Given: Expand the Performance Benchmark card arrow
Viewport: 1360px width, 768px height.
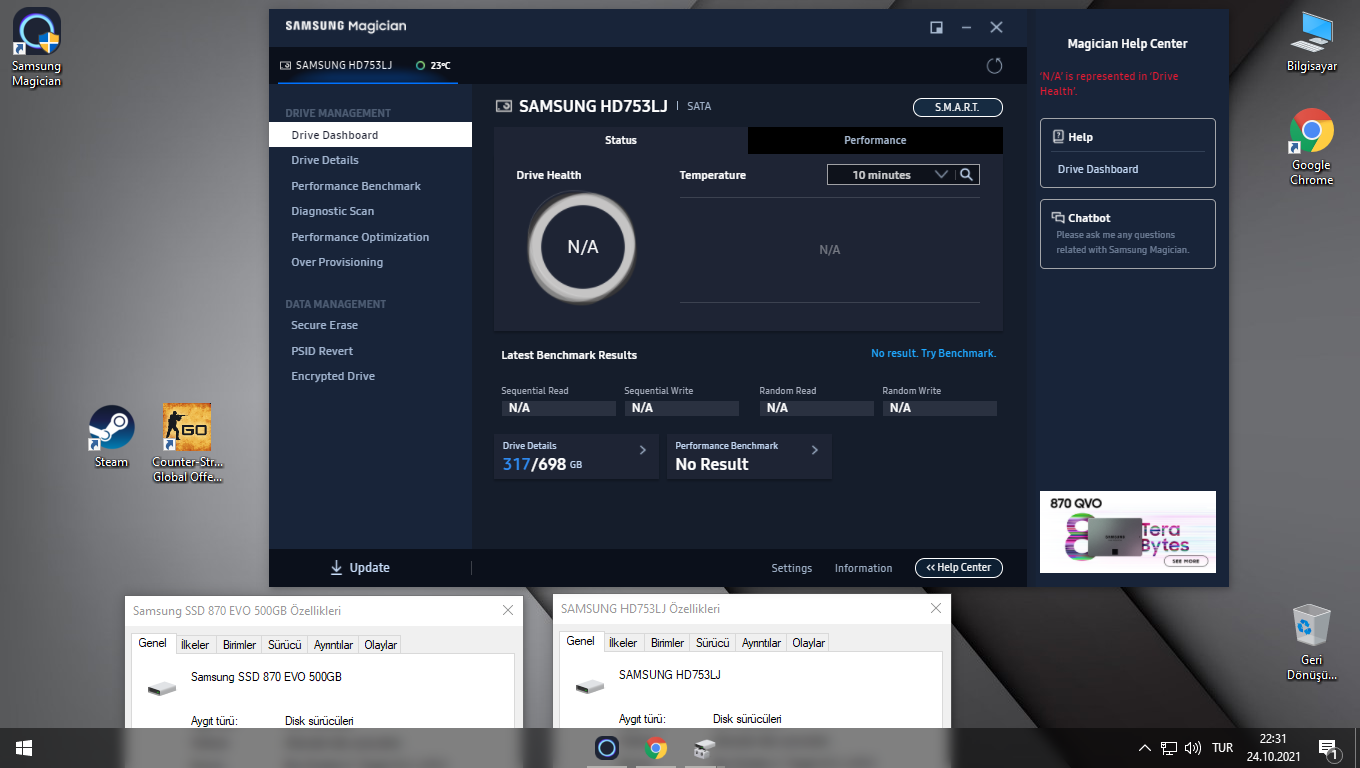Looking at the screenshot, I should click(815, 451).
